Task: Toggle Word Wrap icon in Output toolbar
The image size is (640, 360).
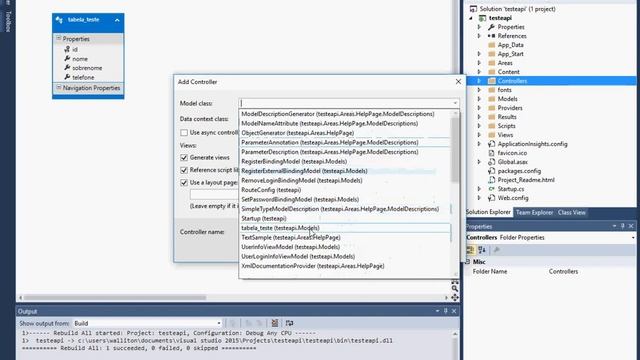Action: [289, 323]
